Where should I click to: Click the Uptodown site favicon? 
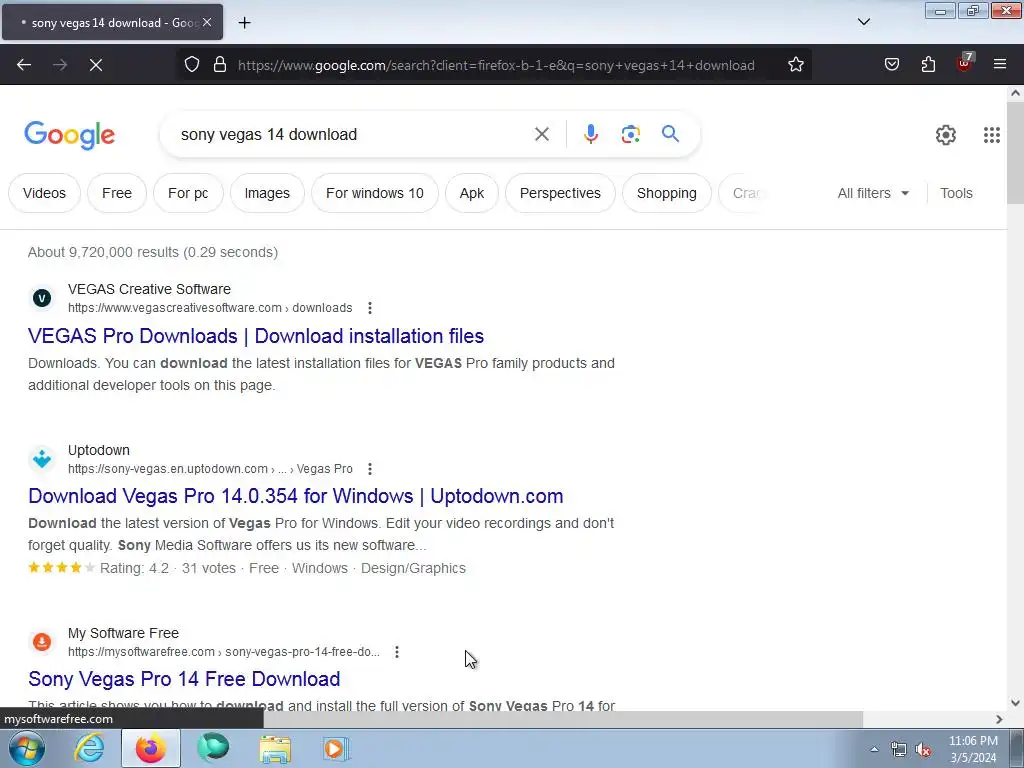42,459
